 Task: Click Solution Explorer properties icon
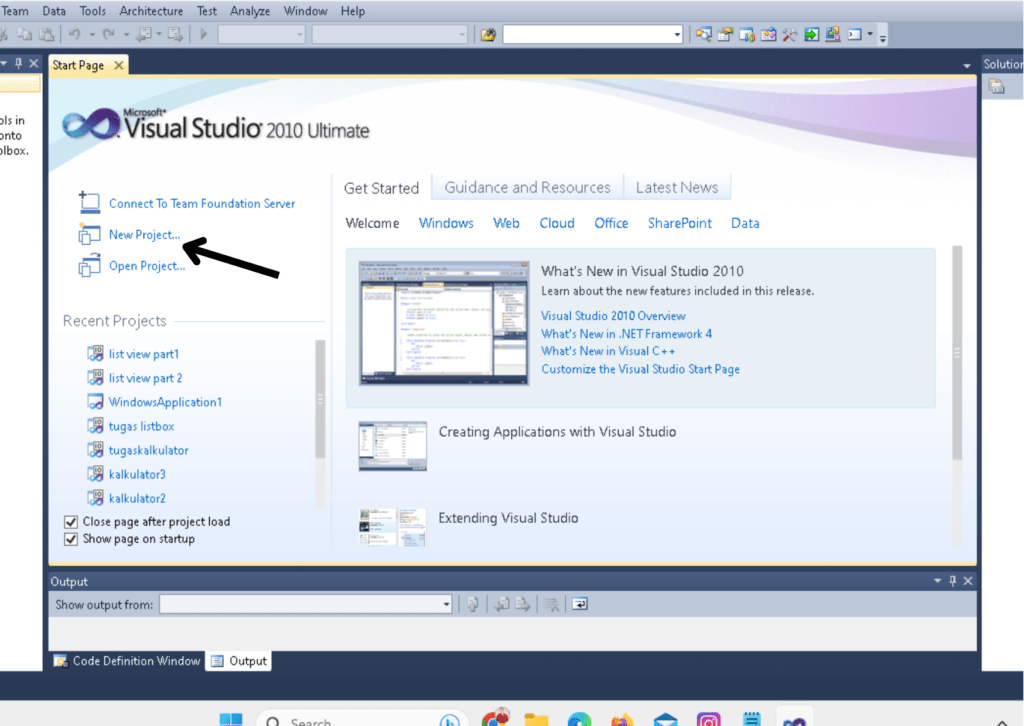pyautogui.click(x=996, y=86)
